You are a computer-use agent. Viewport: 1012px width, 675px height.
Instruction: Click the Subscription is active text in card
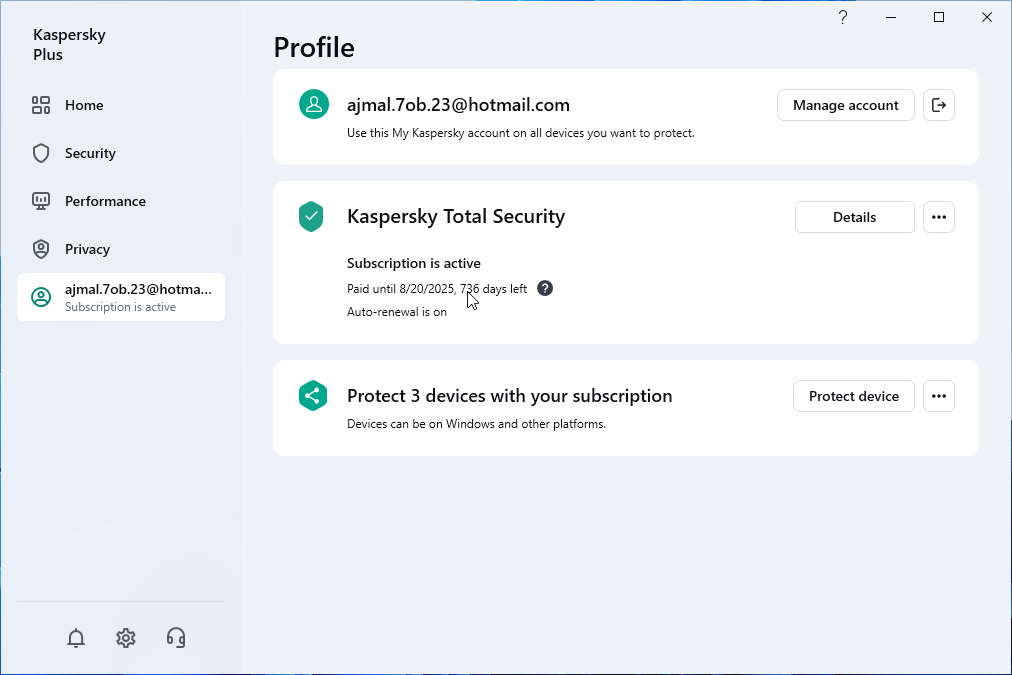coord(414,263)
